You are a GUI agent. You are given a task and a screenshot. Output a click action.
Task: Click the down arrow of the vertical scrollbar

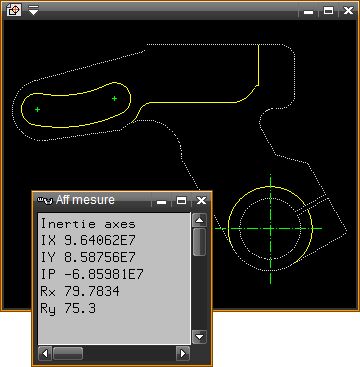pyautogui.click(x=199, y=337)
